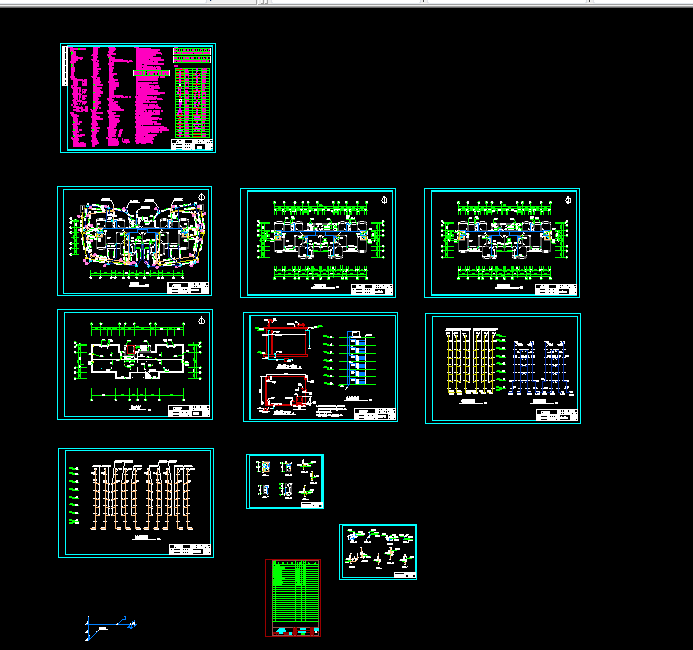Screen dimensions: 693x650
Task: Click the green schedule table in notes sheet
Action: click(x=193, y=102)
